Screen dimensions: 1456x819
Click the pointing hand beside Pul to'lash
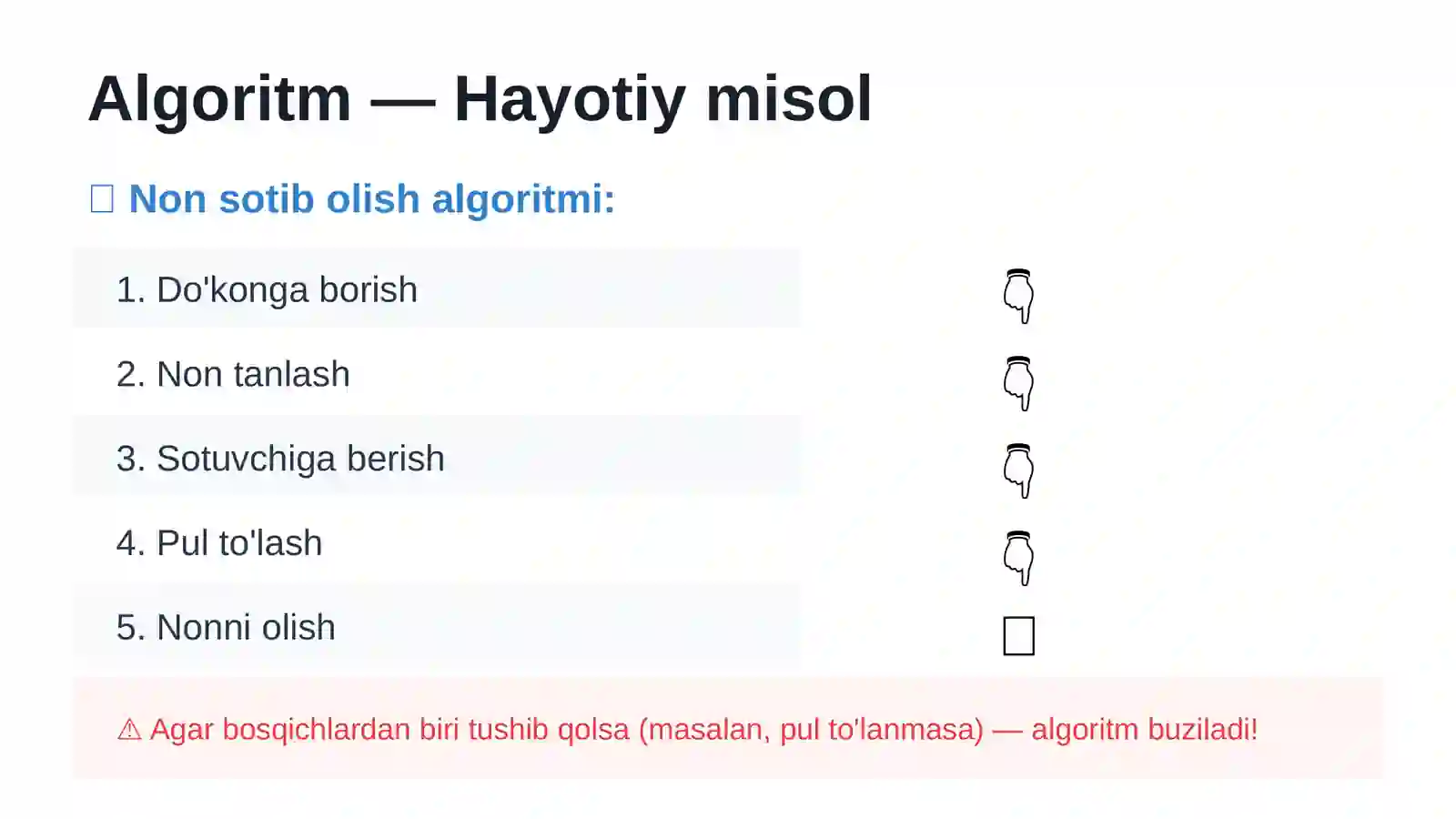pos(1018,558)
